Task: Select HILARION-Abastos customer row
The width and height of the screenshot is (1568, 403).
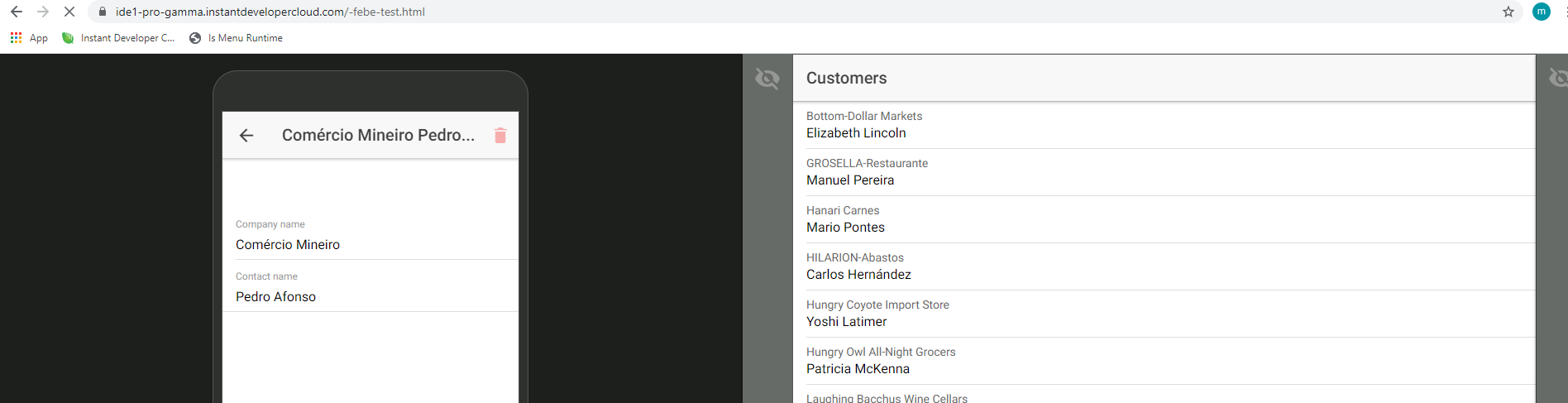Action: [x=1164, y=266]
